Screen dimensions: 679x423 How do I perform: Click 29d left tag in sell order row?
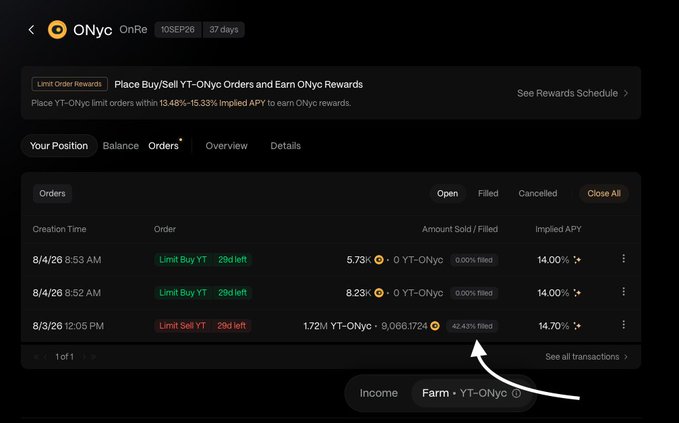(232, 326)
